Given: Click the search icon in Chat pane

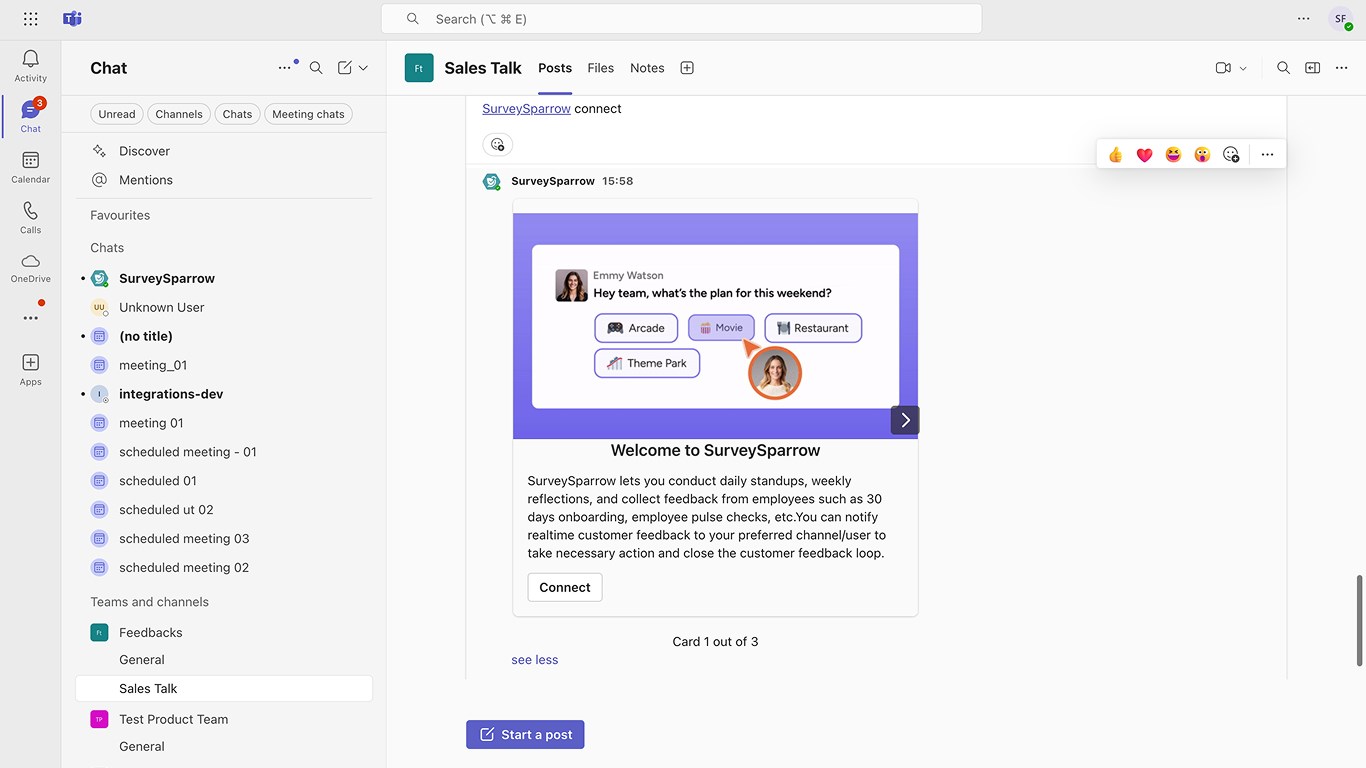Looking at the screenshot, I should [316, 68].
